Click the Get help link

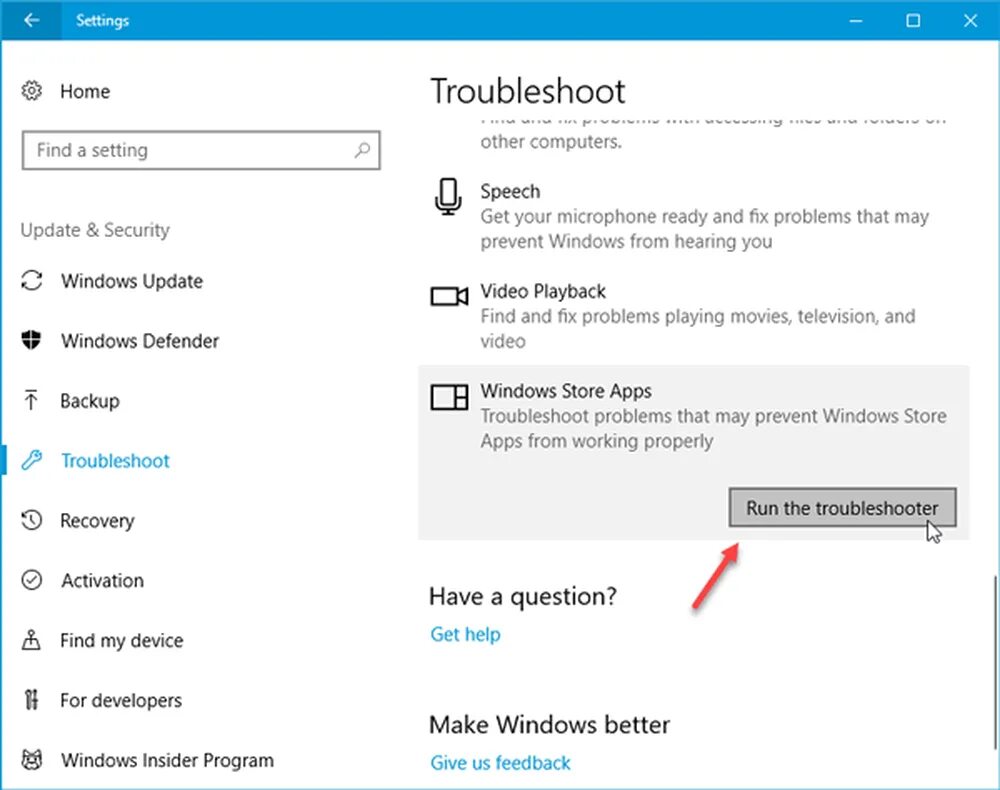click(x=465, y=634)
